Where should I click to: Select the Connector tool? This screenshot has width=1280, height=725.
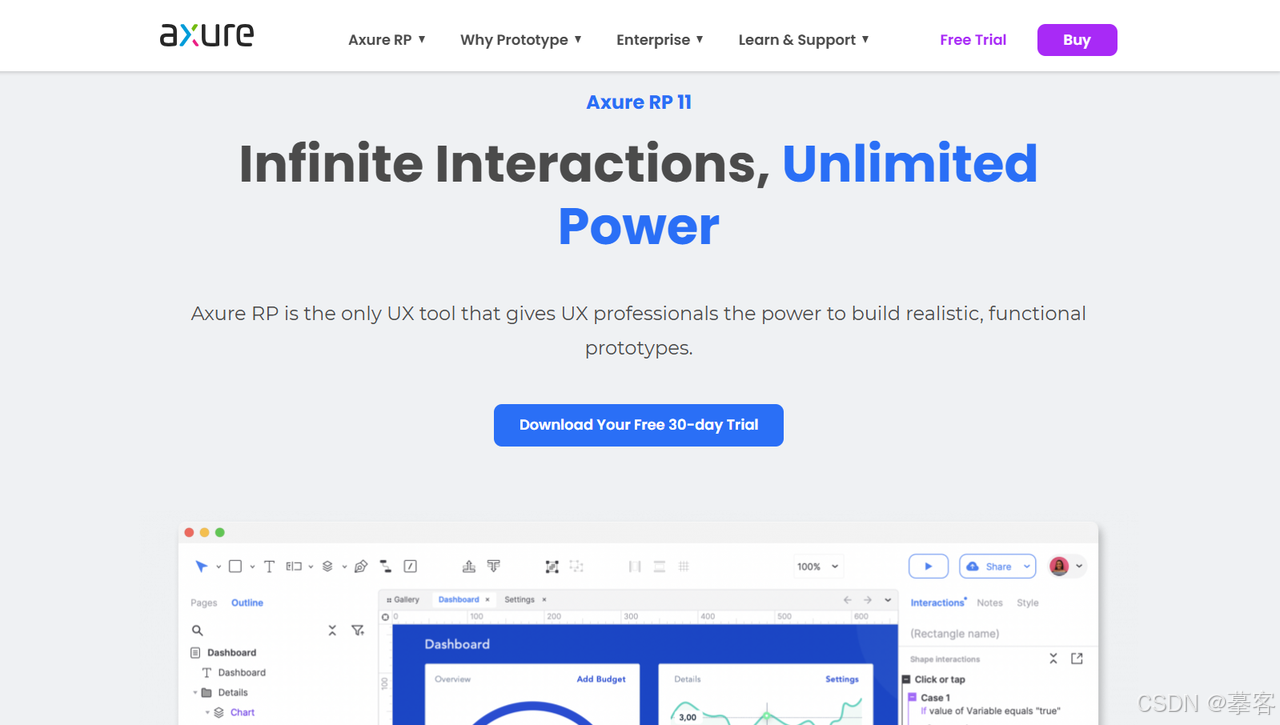(385, 566)
